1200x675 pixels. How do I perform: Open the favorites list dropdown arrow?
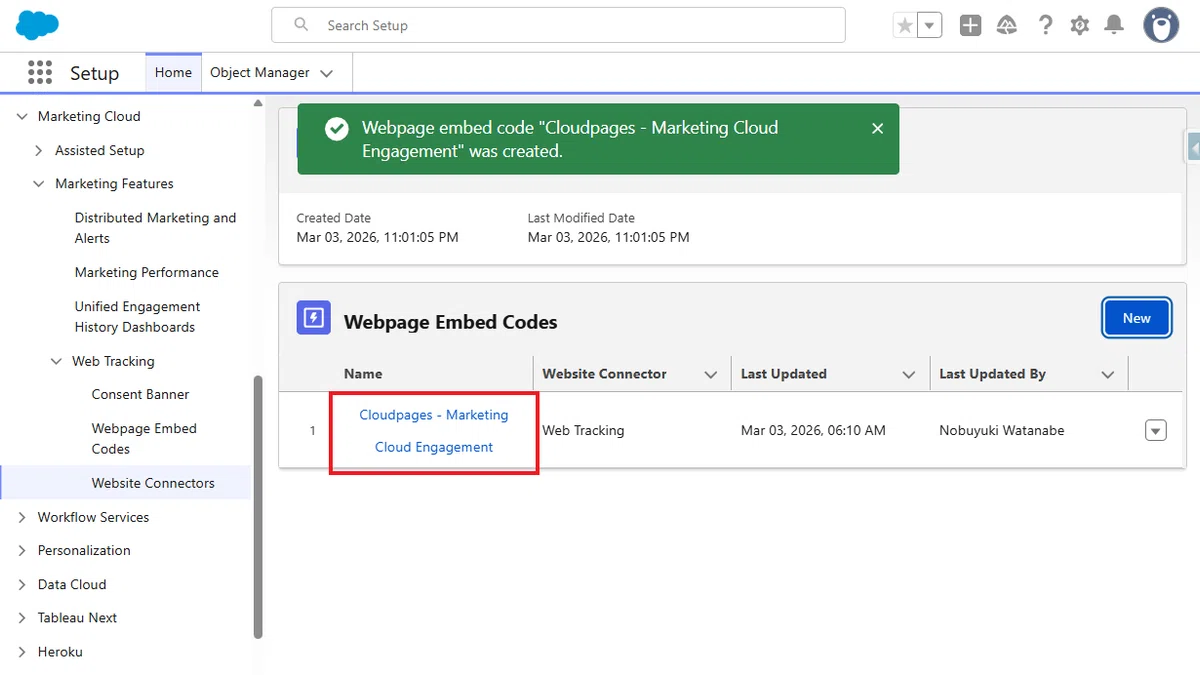point(930,26)
